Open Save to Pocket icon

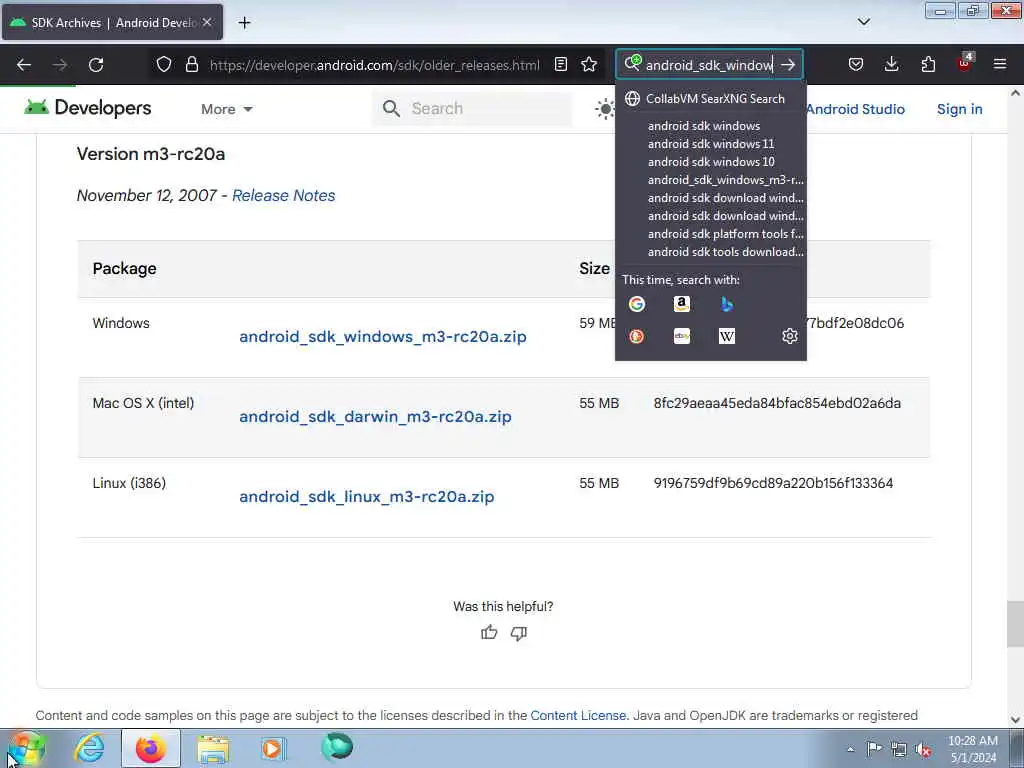[856, 65]
